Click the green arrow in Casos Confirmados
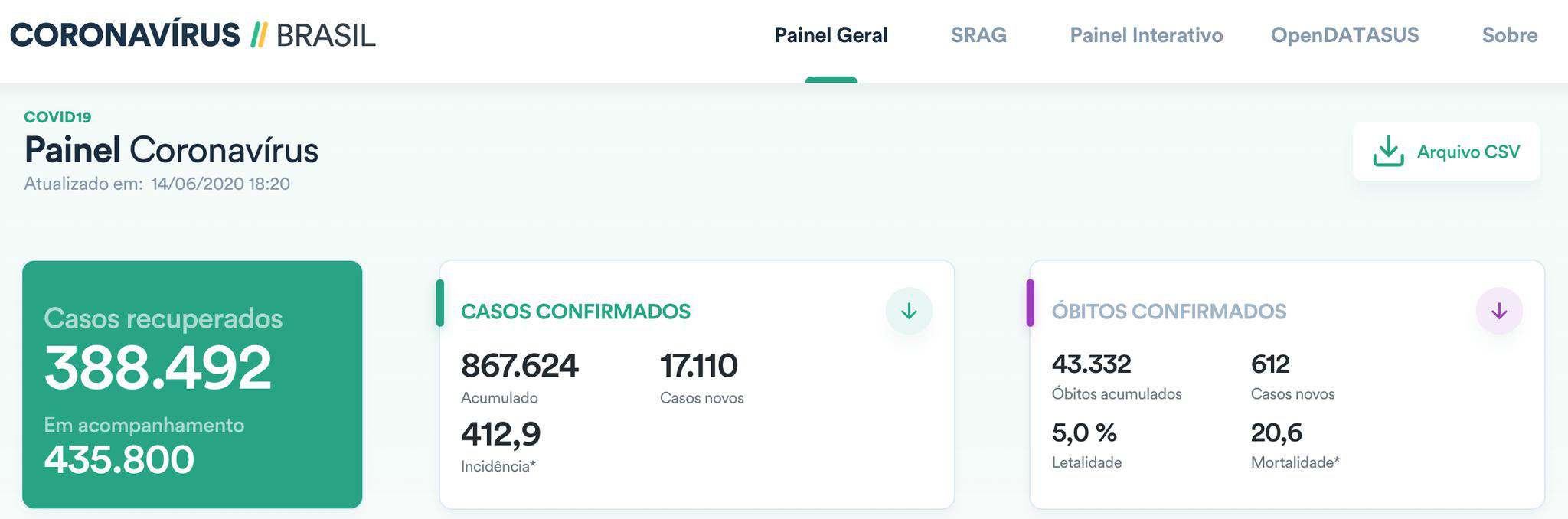The height and width of the screenshot is (519, 1568). click(x=909, y=311)
